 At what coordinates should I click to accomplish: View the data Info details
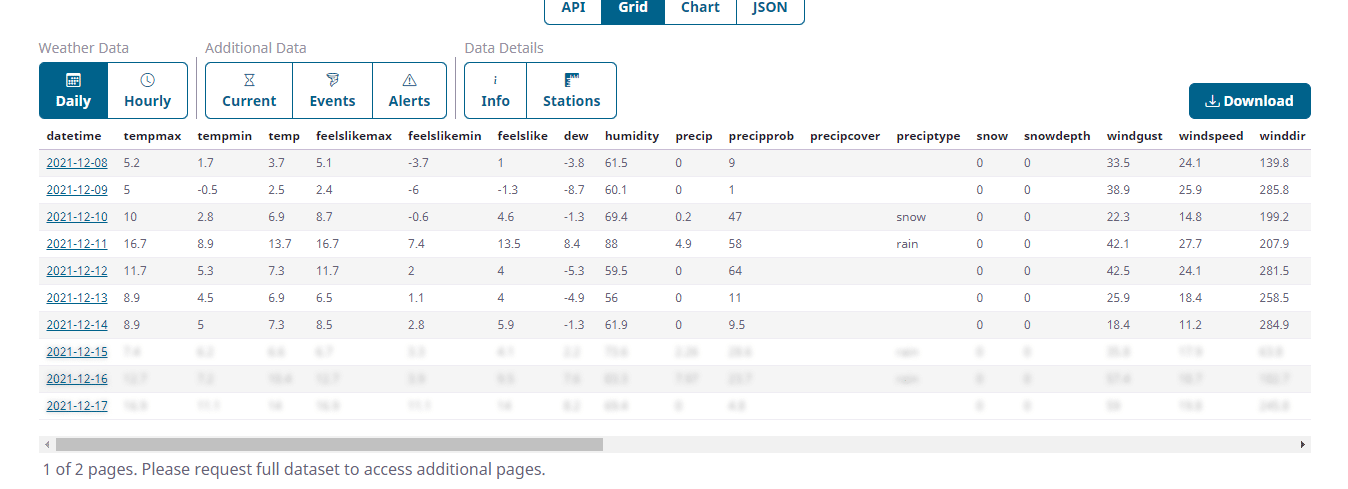click(495, 91)
